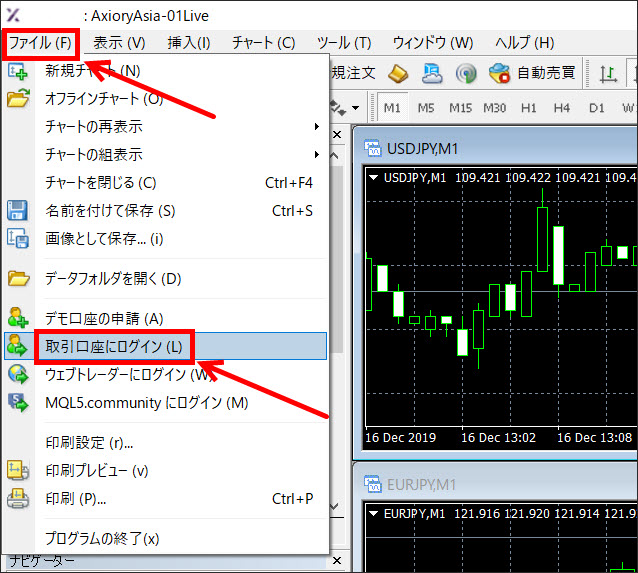Click the offline chart folder icon
Screen dimensions: 638x573
18,98
